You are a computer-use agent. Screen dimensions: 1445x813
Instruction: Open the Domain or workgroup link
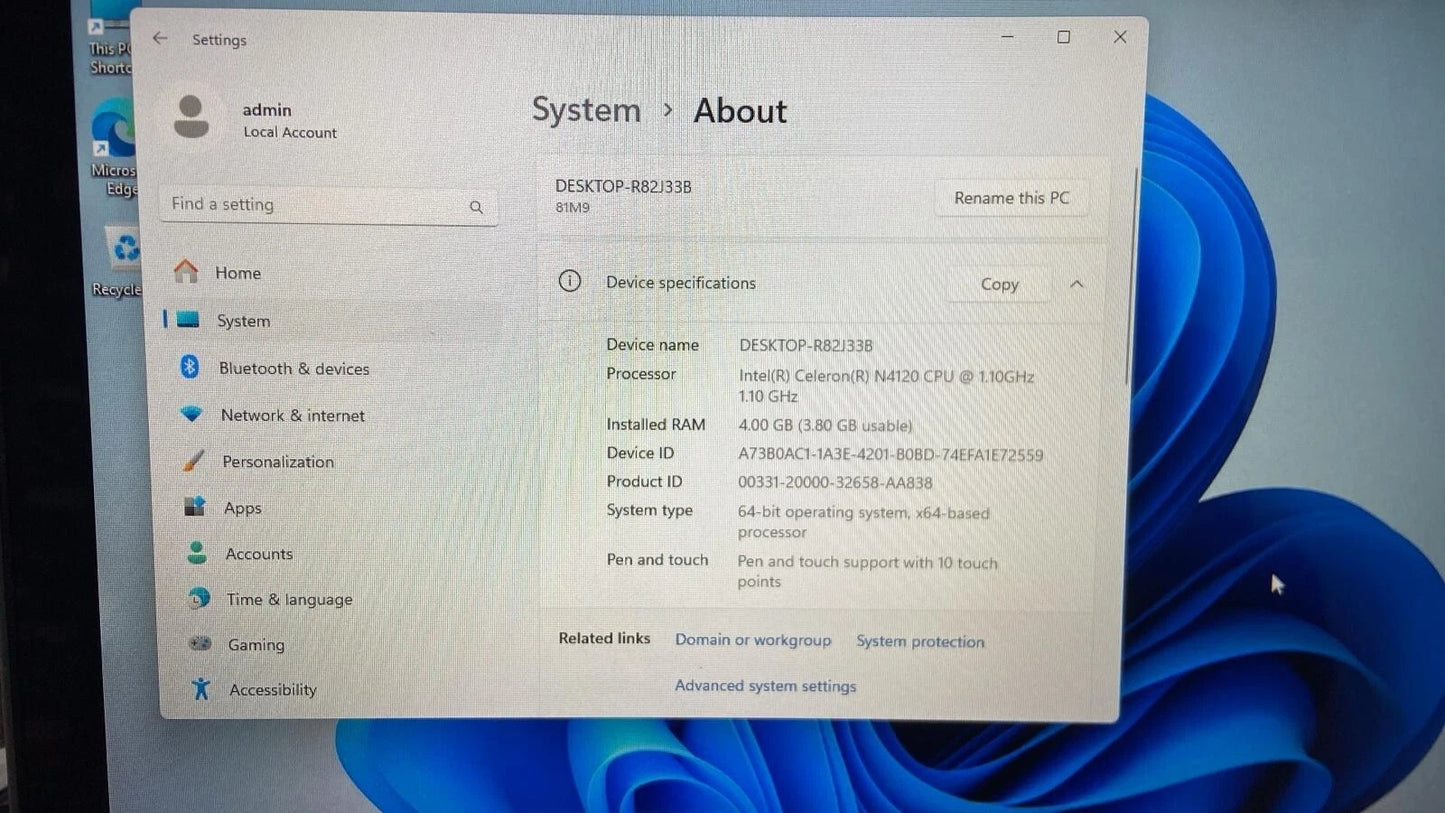point(753,640)
